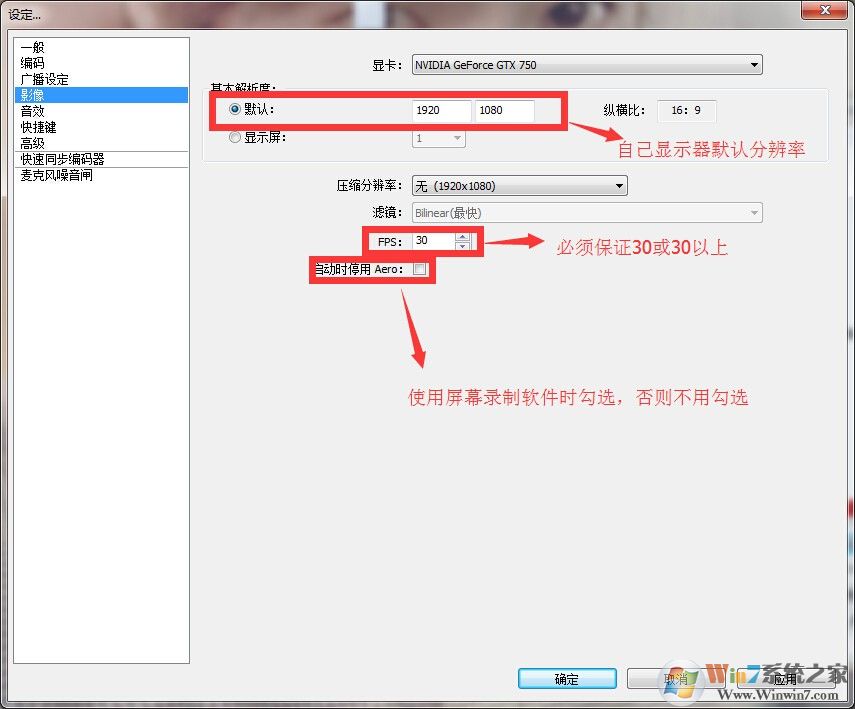Screen dimensions: 855x709
Task: Click the 应用 button
Action: pos(785,679)
